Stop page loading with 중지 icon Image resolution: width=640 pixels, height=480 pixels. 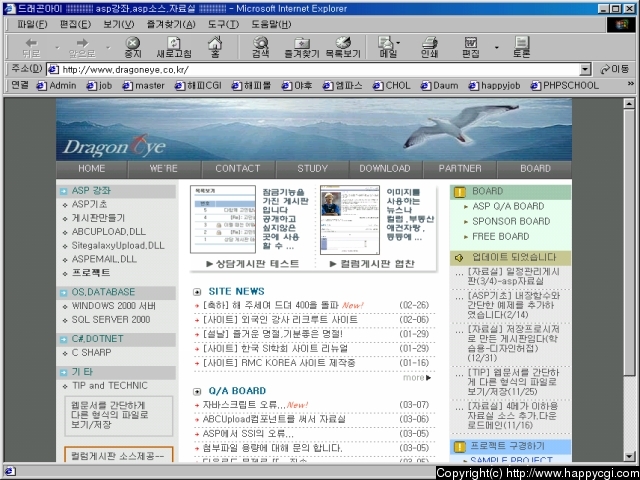133,47
